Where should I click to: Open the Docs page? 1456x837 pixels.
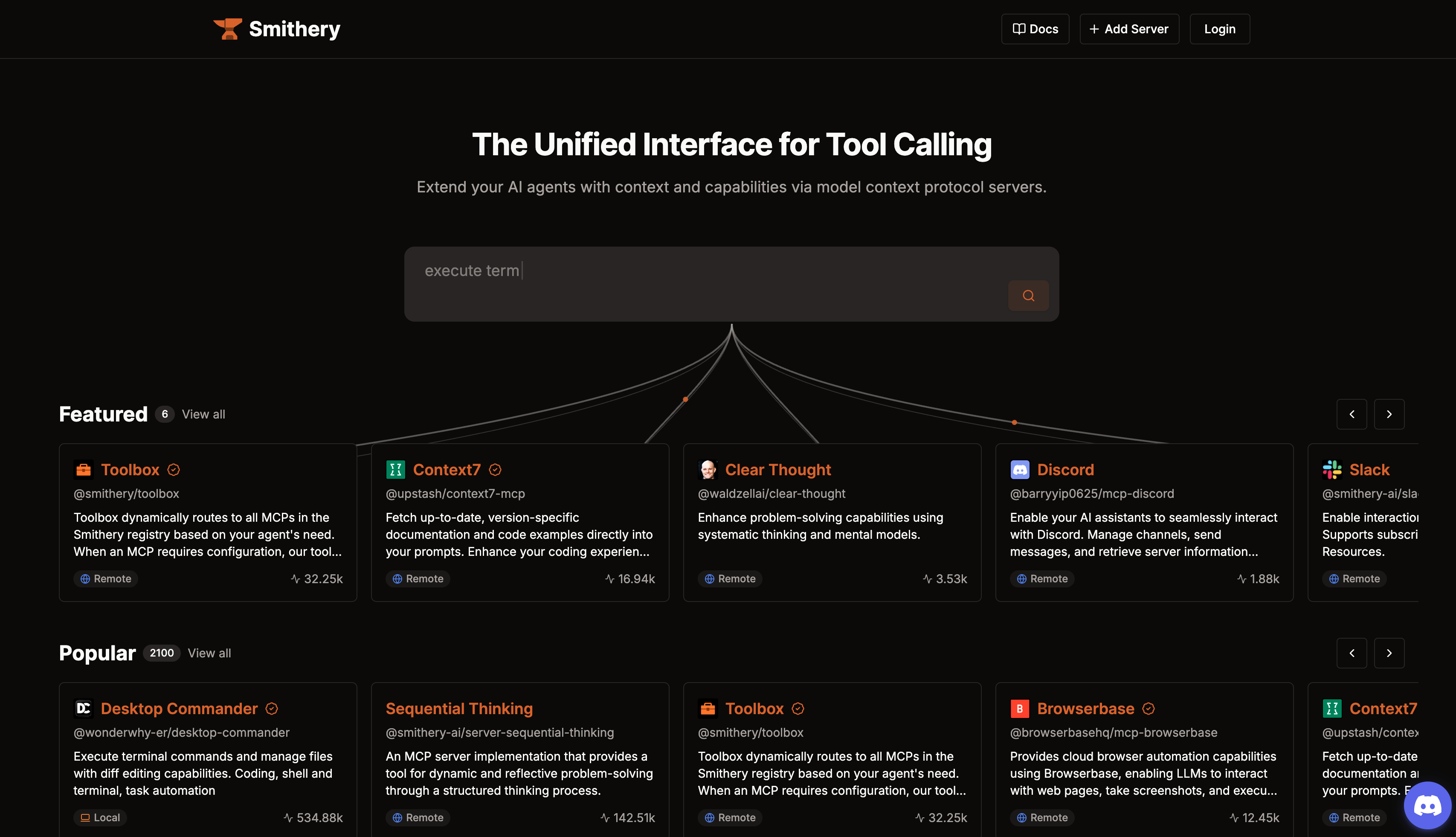pyautogui.click(x=1035, y=29)
